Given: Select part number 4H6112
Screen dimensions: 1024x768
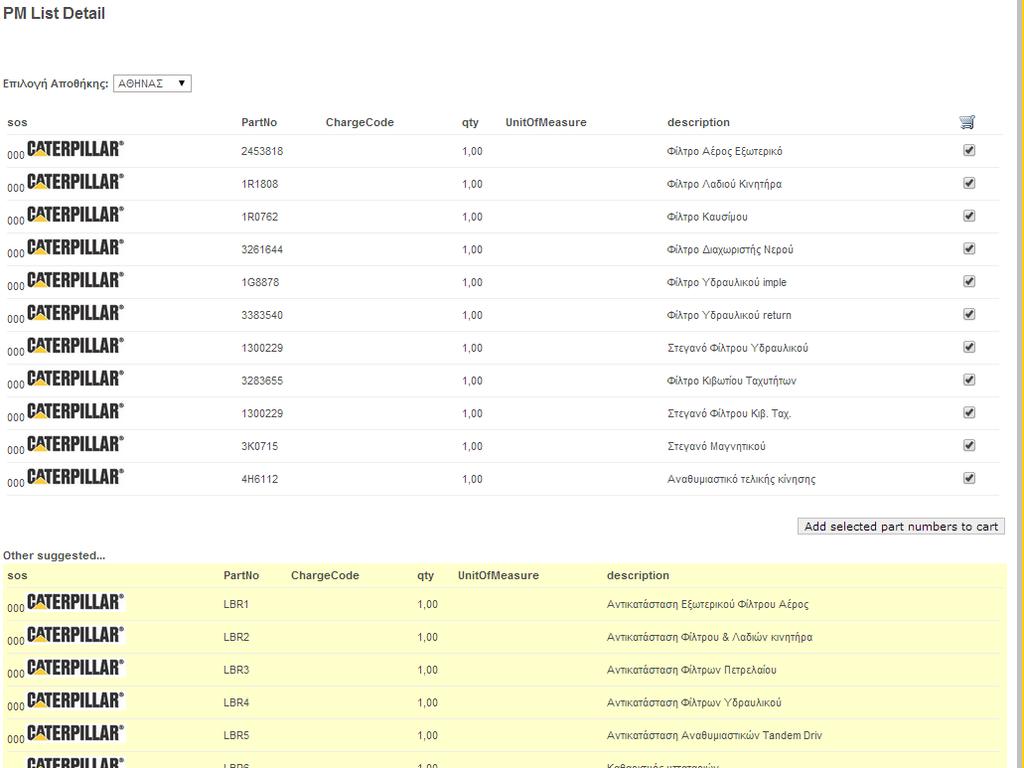Looking at the screenshot, I should tap(260, 479).
